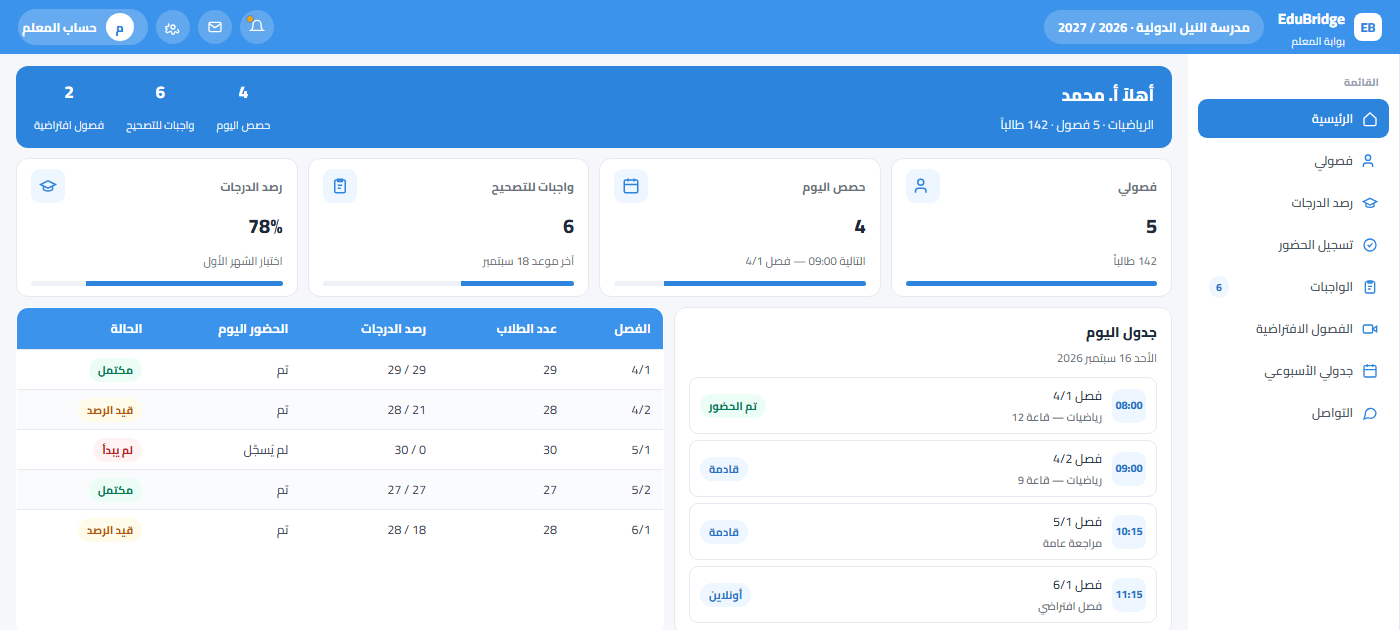Open الواجبات sidebar item
This screenshot has width=1400, height=630.
click(1293, 287)
